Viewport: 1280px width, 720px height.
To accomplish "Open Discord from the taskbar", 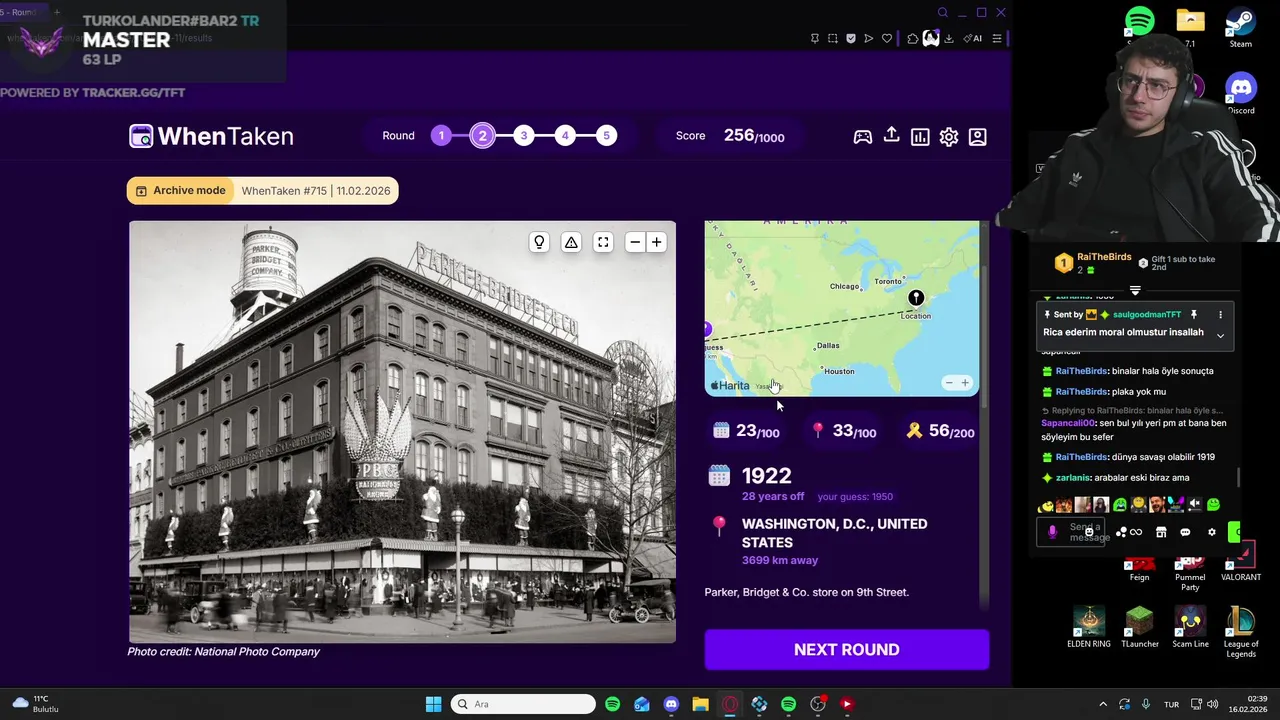I will pyautogui.click(x=671, y=704).
